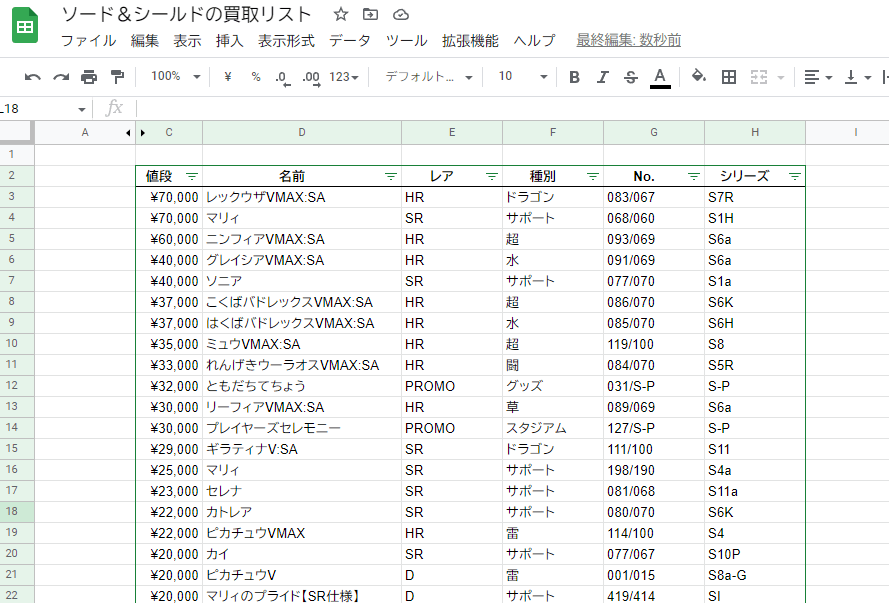Format as yen currency
Viewport: 889px width, 603px height.
[227, 77]
